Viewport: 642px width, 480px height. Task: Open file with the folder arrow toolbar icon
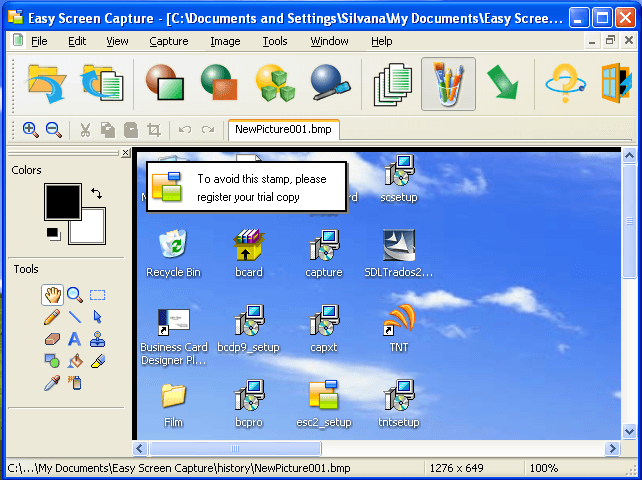pyautogui.click(x=46, y=84)
